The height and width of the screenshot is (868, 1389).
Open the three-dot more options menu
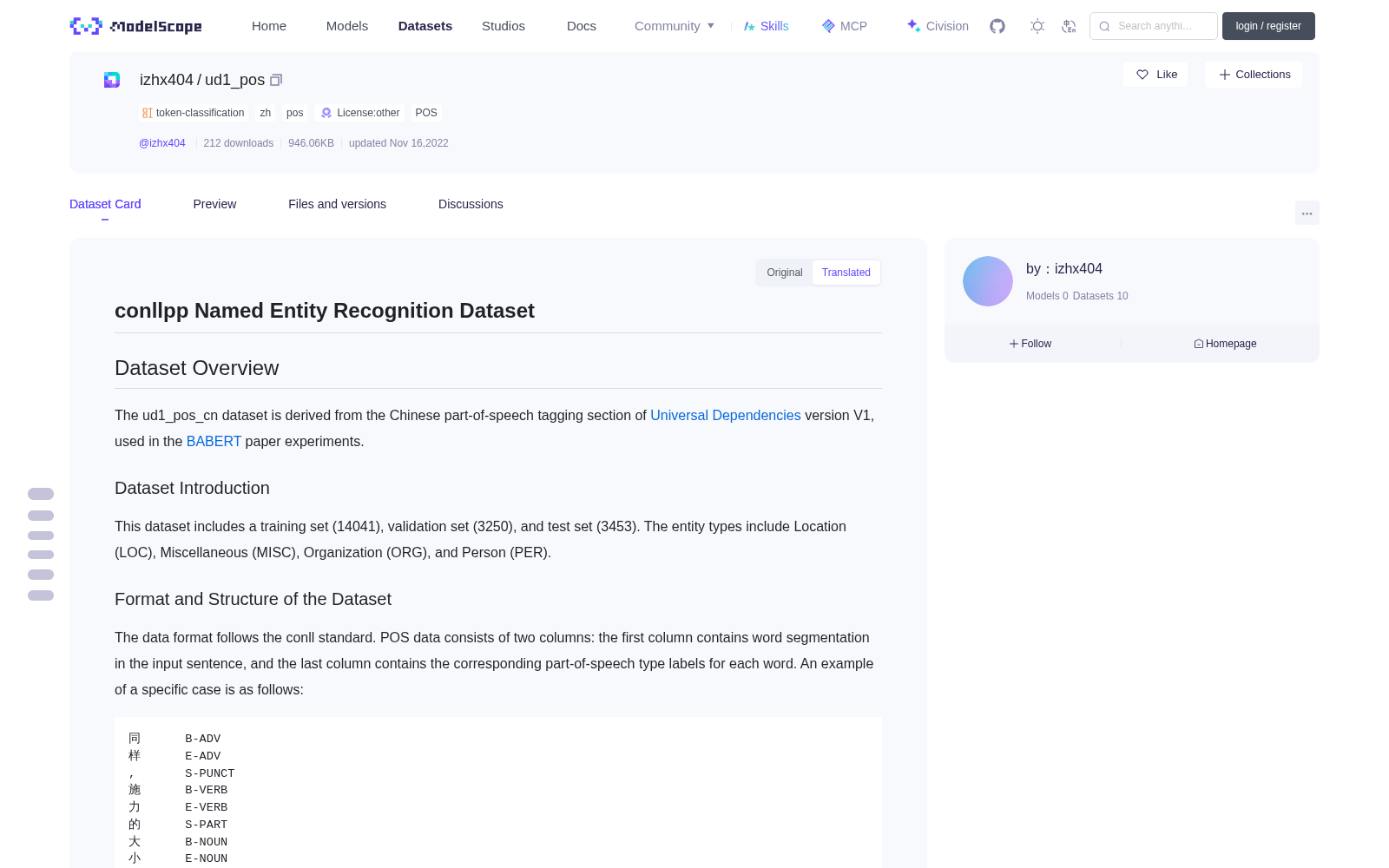[1307, 213]
